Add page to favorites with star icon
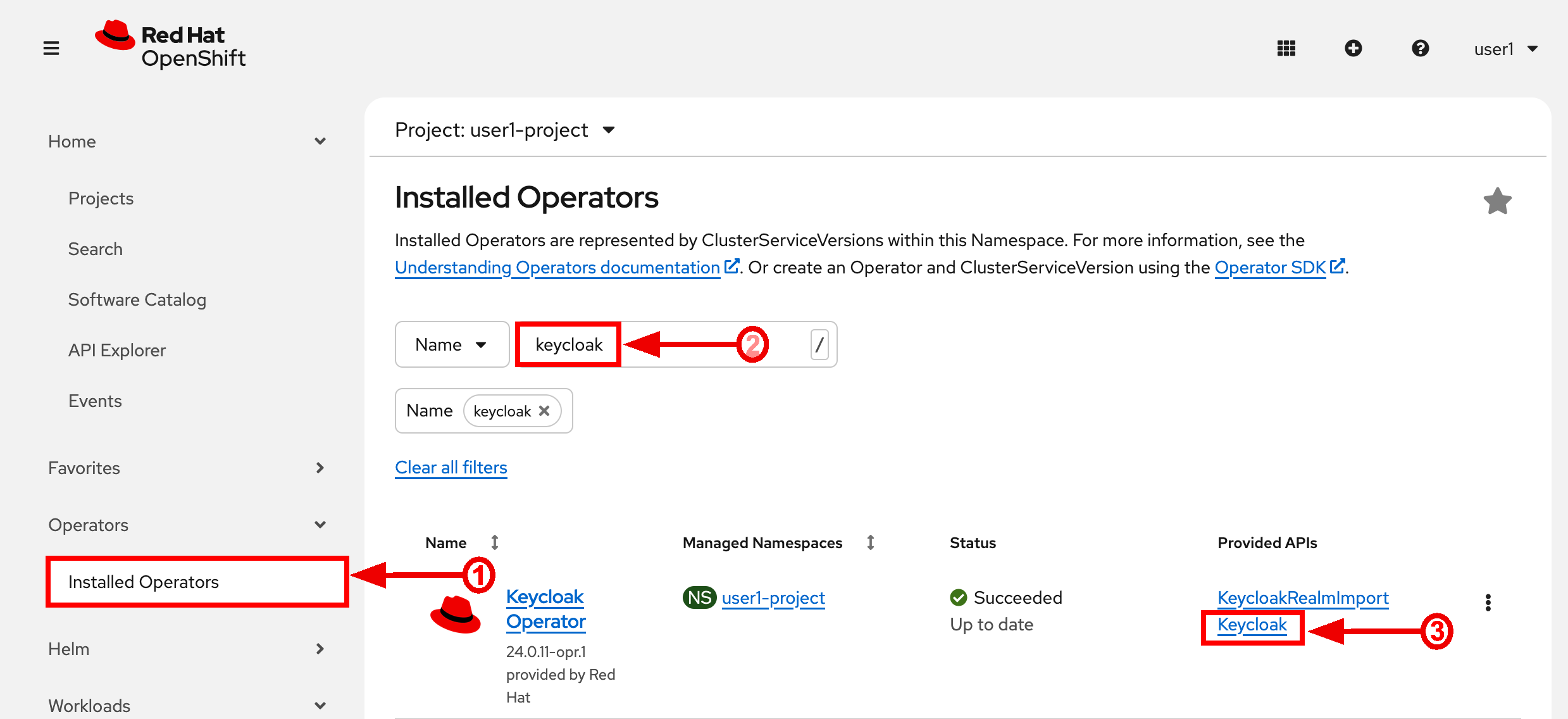This screenshot has width=1568, height=719. click(1497, 202)
